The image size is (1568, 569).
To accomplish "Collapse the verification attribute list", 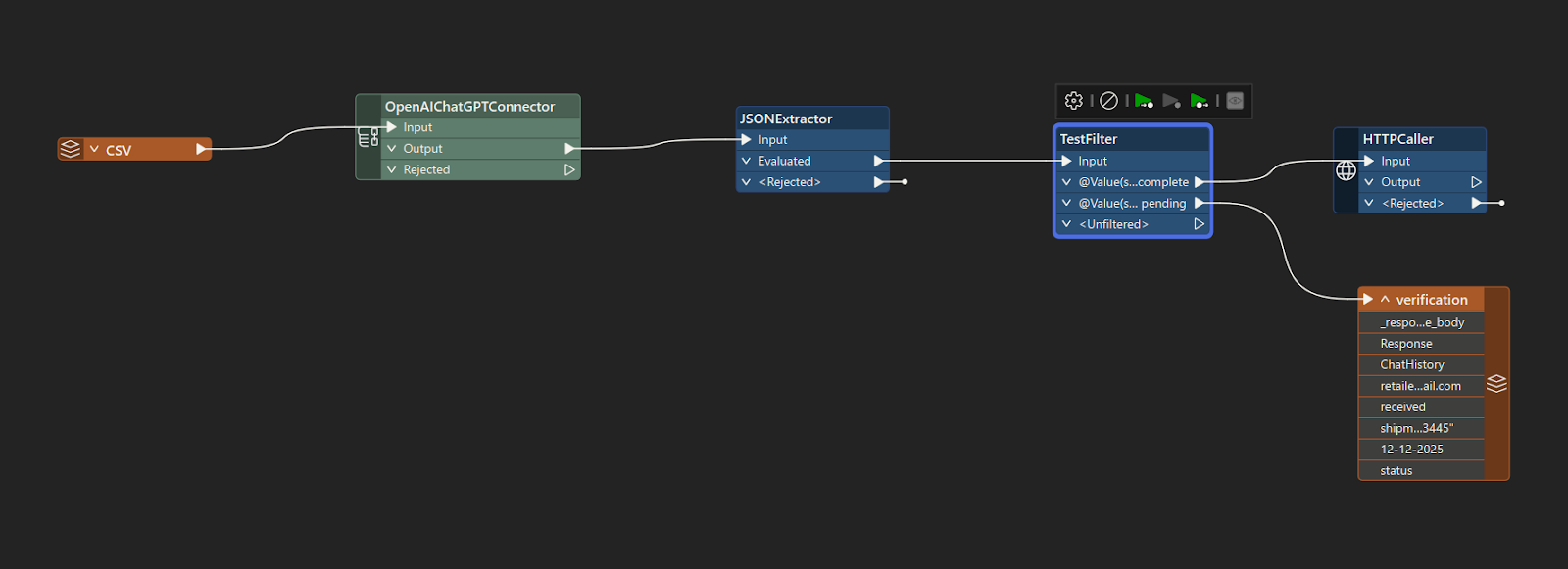I will click(1385, 299).
